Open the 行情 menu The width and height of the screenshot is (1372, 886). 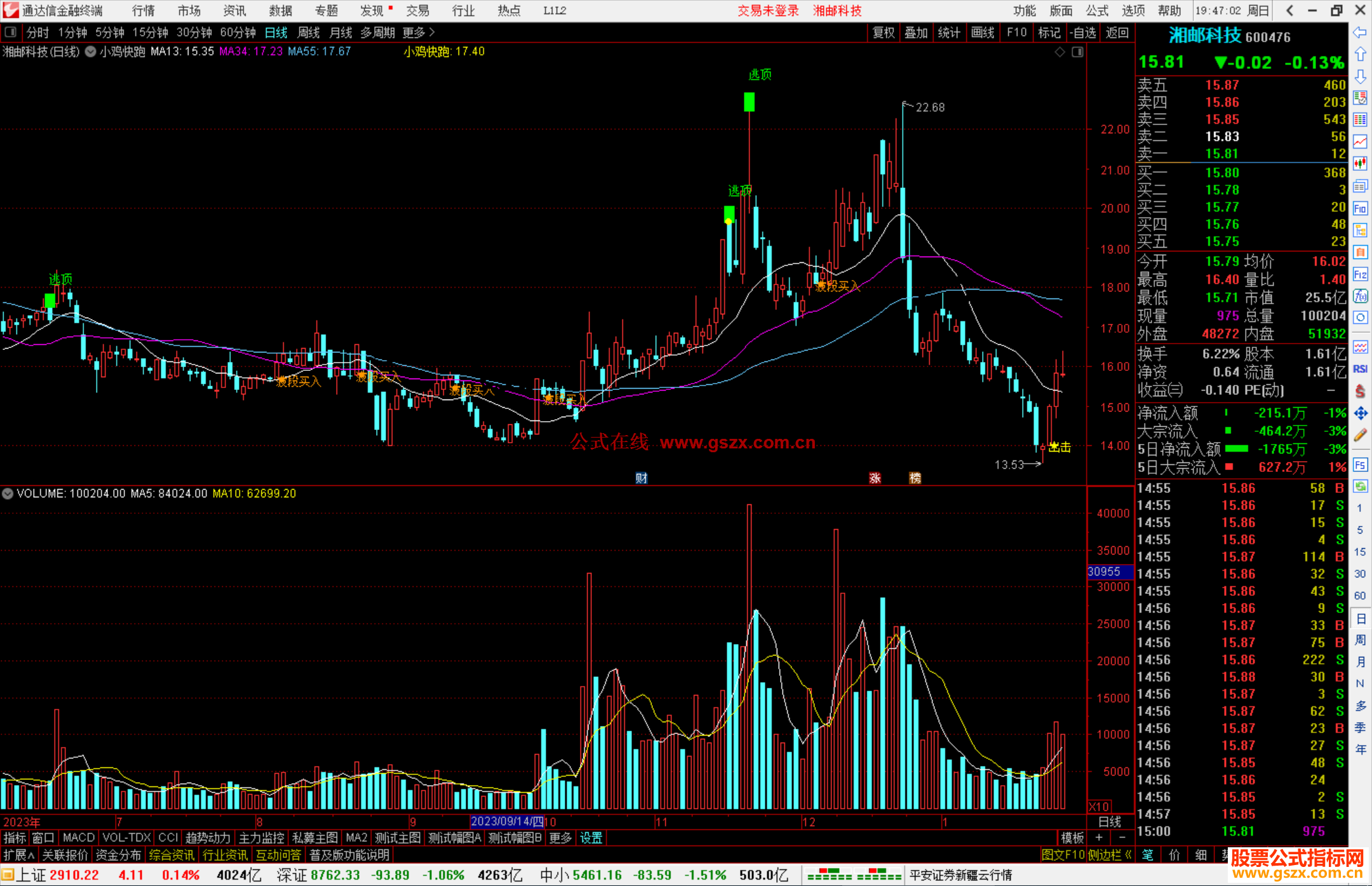coord(143,11)
